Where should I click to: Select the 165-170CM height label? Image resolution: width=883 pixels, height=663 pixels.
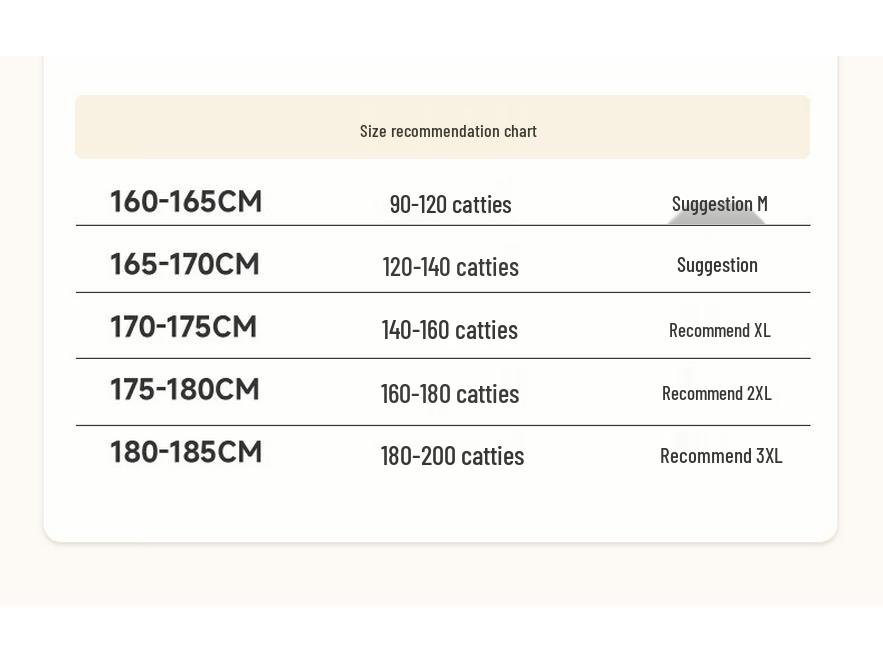pyautogui.click(x=185, y=265)
